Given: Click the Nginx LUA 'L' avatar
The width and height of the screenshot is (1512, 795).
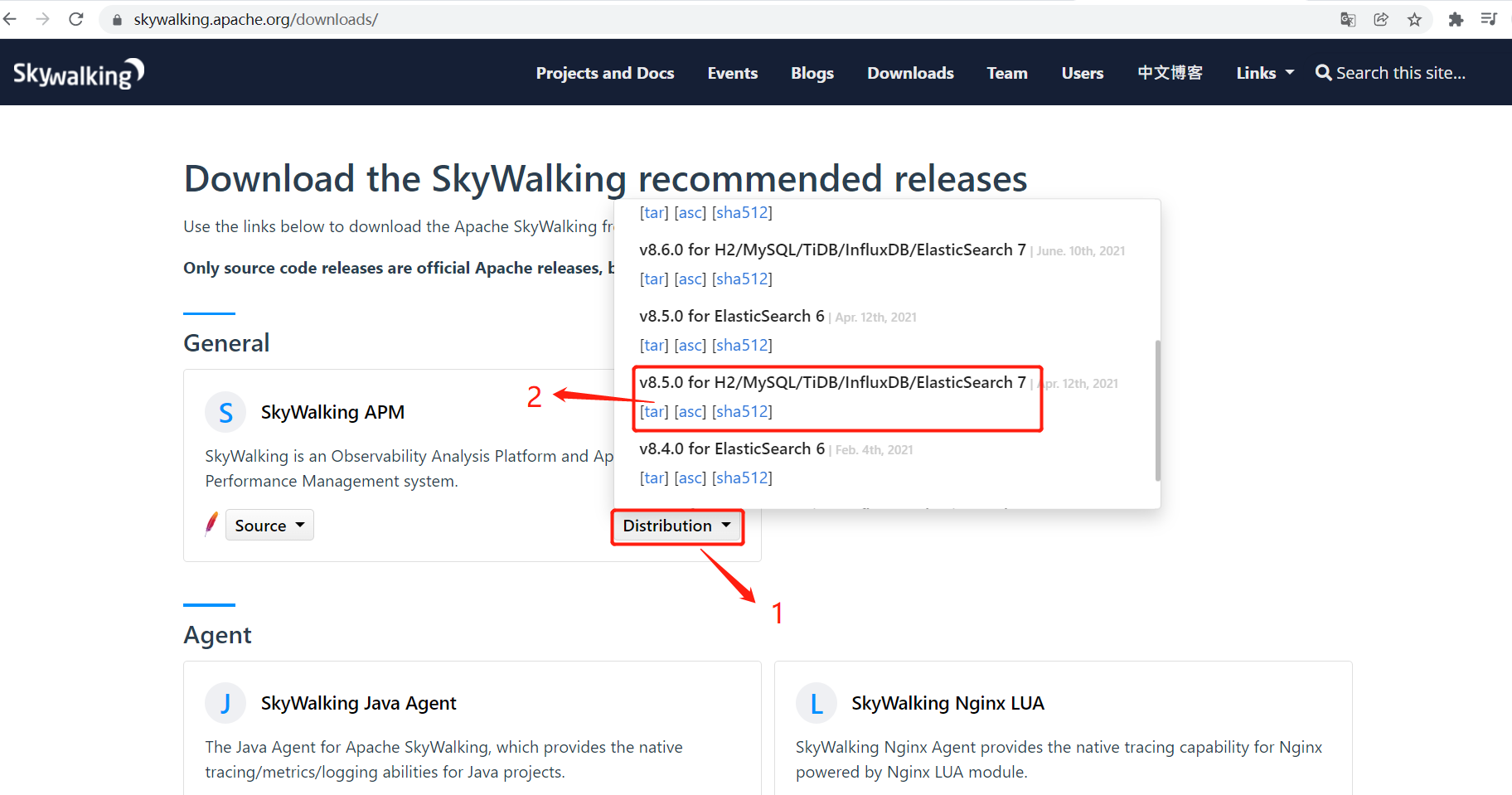Looking at the screenshot, I should (817, 703).
